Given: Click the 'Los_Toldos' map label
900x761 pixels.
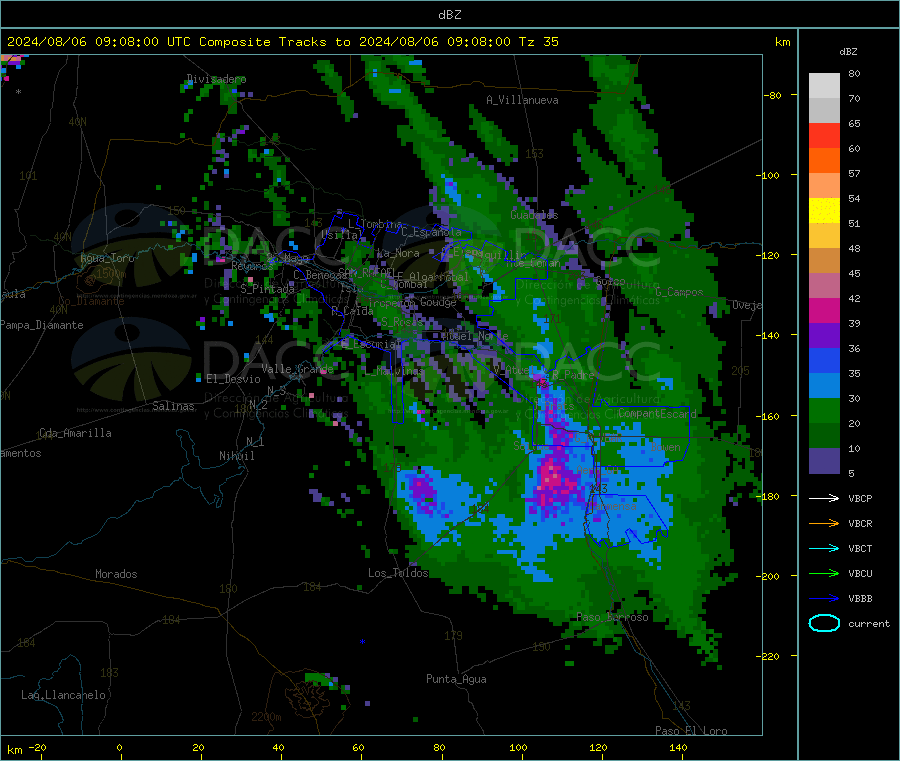Looking at the screenshot, I should [x=398, y=573].
